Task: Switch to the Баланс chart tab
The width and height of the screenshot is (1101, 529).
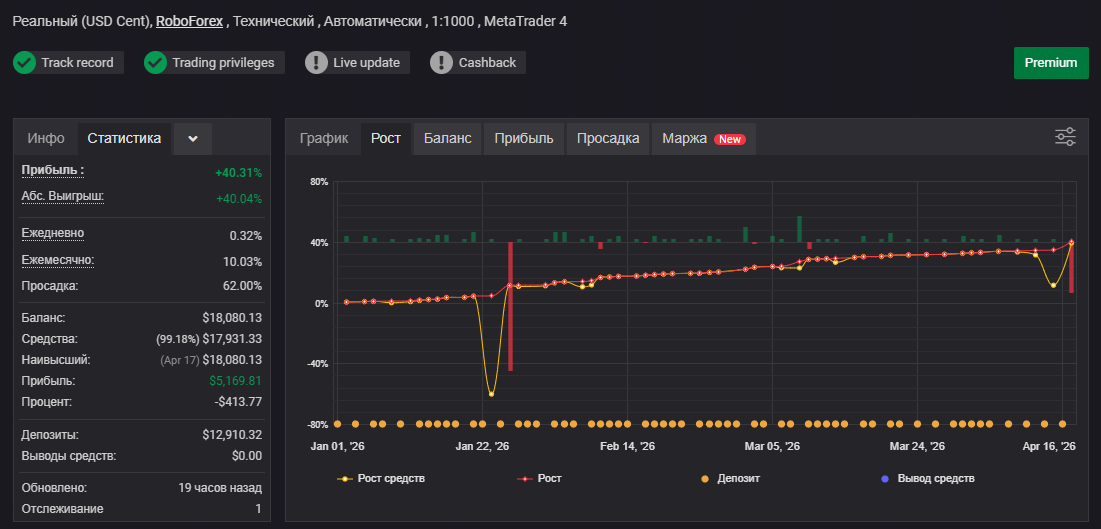Action: point(447,138)
